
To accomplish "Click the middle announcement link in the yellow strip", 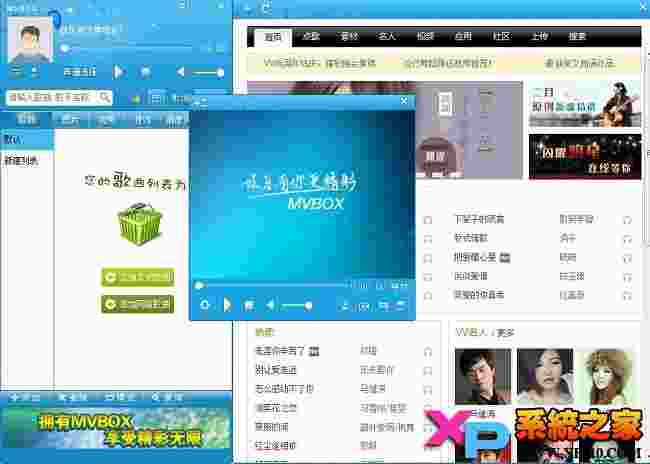I will 449,63.
